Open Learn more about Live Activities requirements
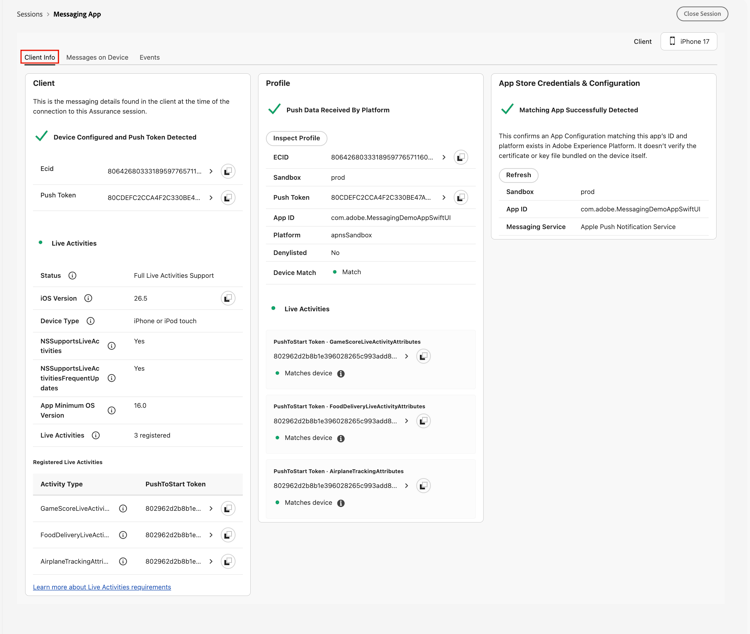Screen dimensions: 750x634 point(102,587)
